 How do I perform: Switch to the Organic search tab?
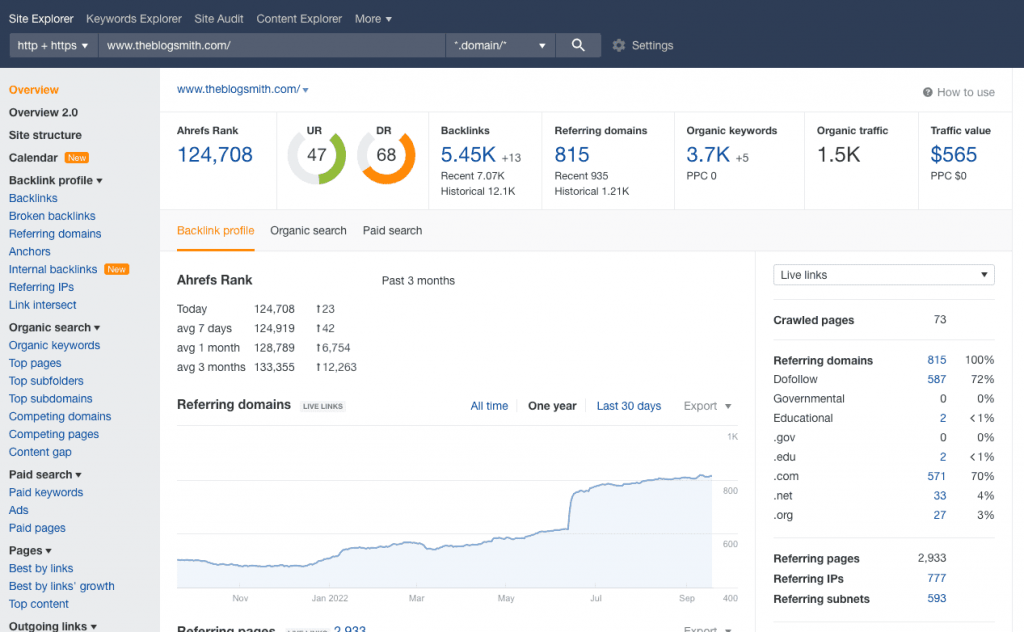click(308, 230)
